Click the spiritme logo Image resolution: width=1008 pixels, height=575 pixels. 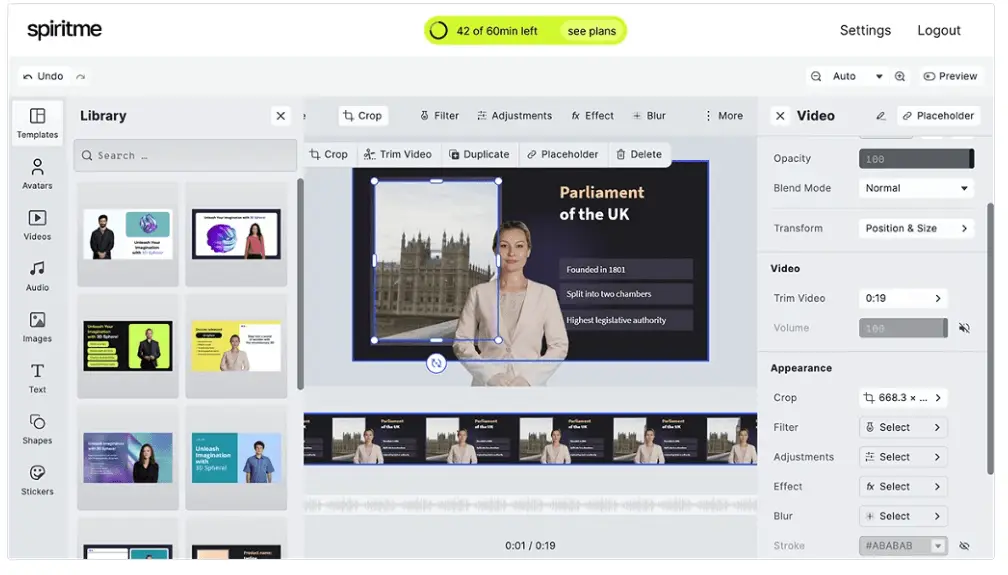64,30
